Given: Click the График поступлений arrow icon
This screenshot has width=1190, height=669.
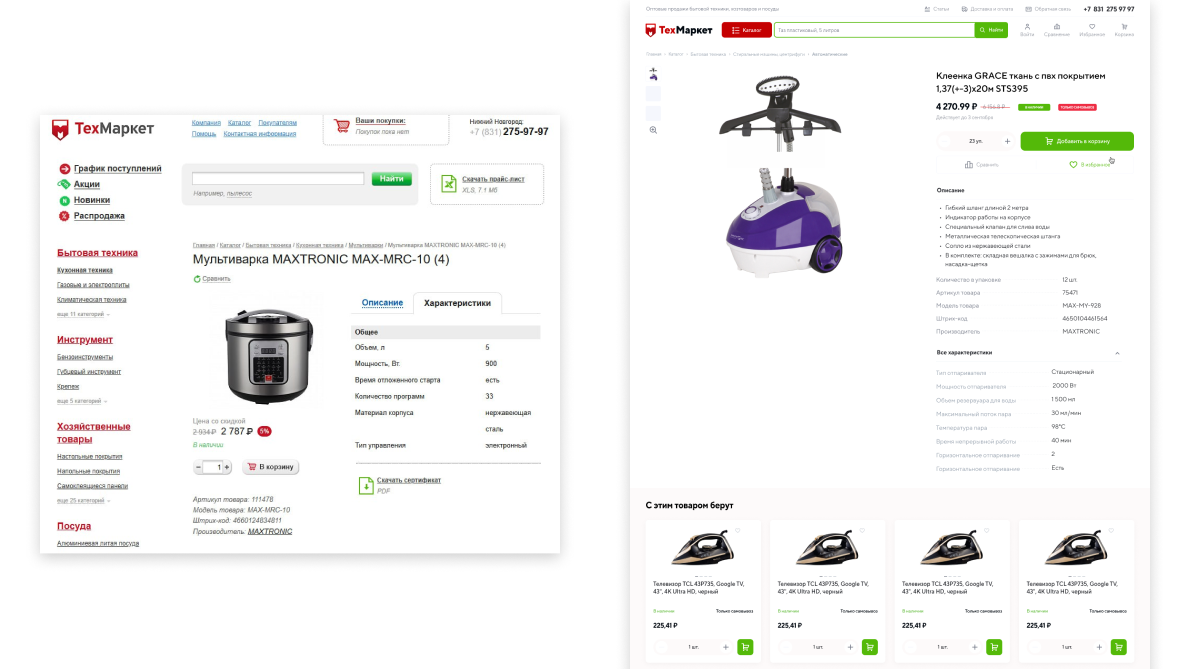Looking at the screenshot, I should pyautogui.click(x=65, y=168).
